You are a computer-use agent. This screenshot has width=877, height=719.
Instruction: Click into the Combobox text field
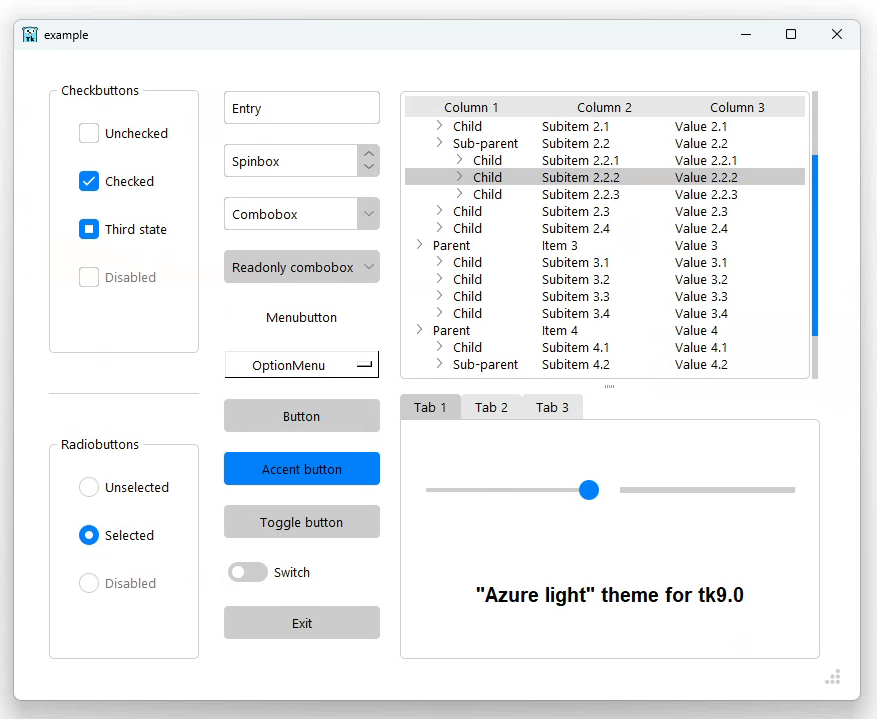291,214
